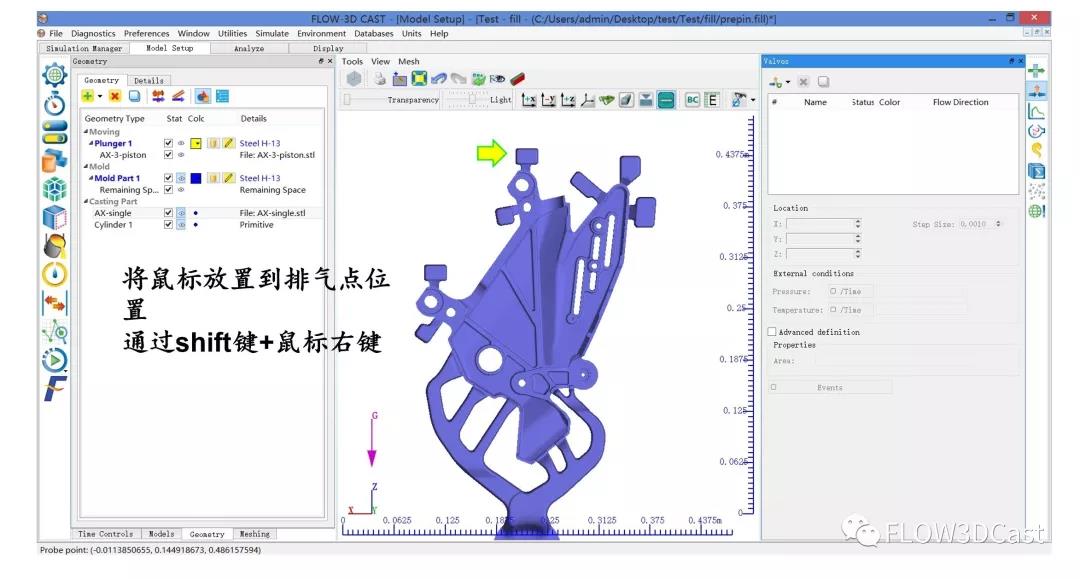This screenshot has width=1080, height=579.
Task: Open the Plunger 1 yellow color dropdown
Action: pos(197,144)
